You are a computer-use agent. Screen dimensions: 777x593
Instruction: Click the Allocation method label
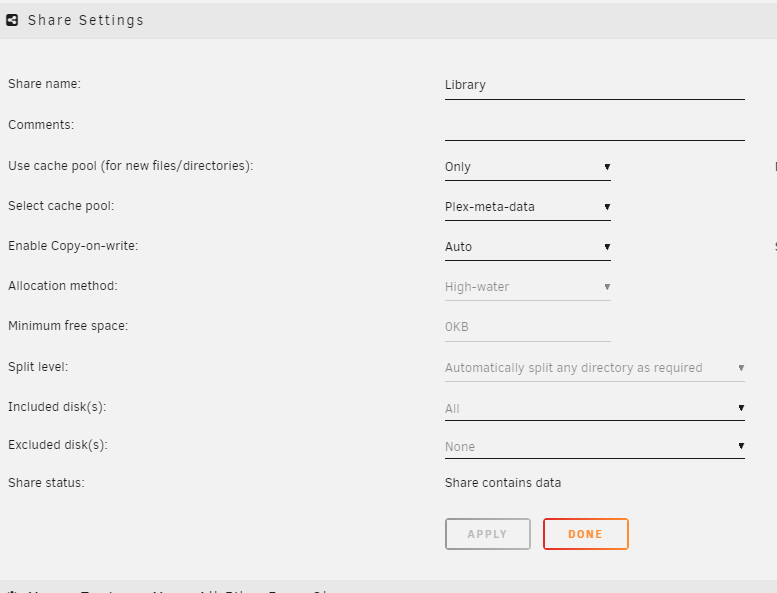click(x=62, y=286)
